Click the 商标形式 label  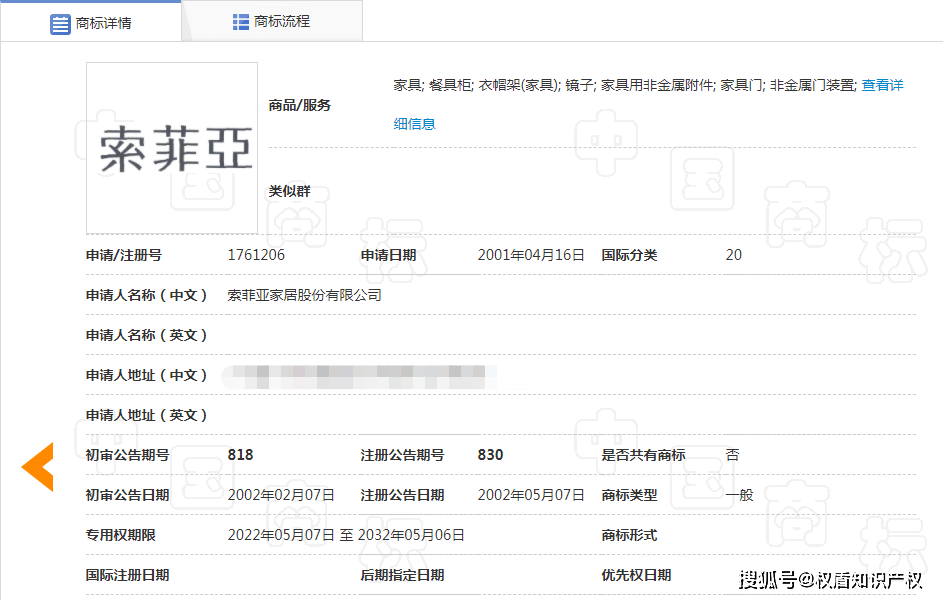tap(630, 535)
